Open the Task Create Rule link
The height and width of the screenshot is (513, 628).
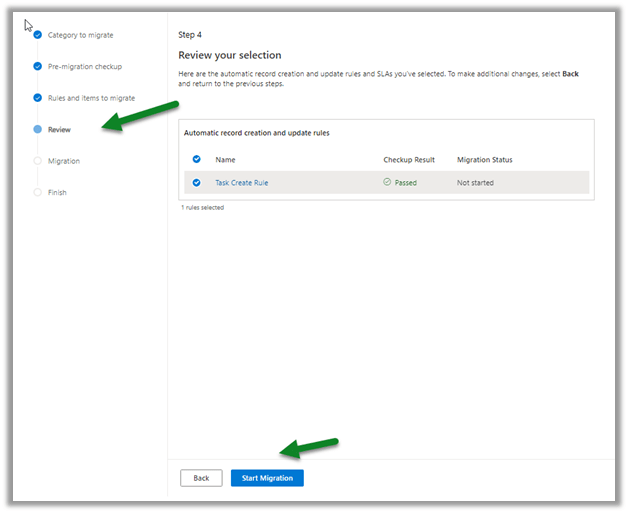pos(241,183)
